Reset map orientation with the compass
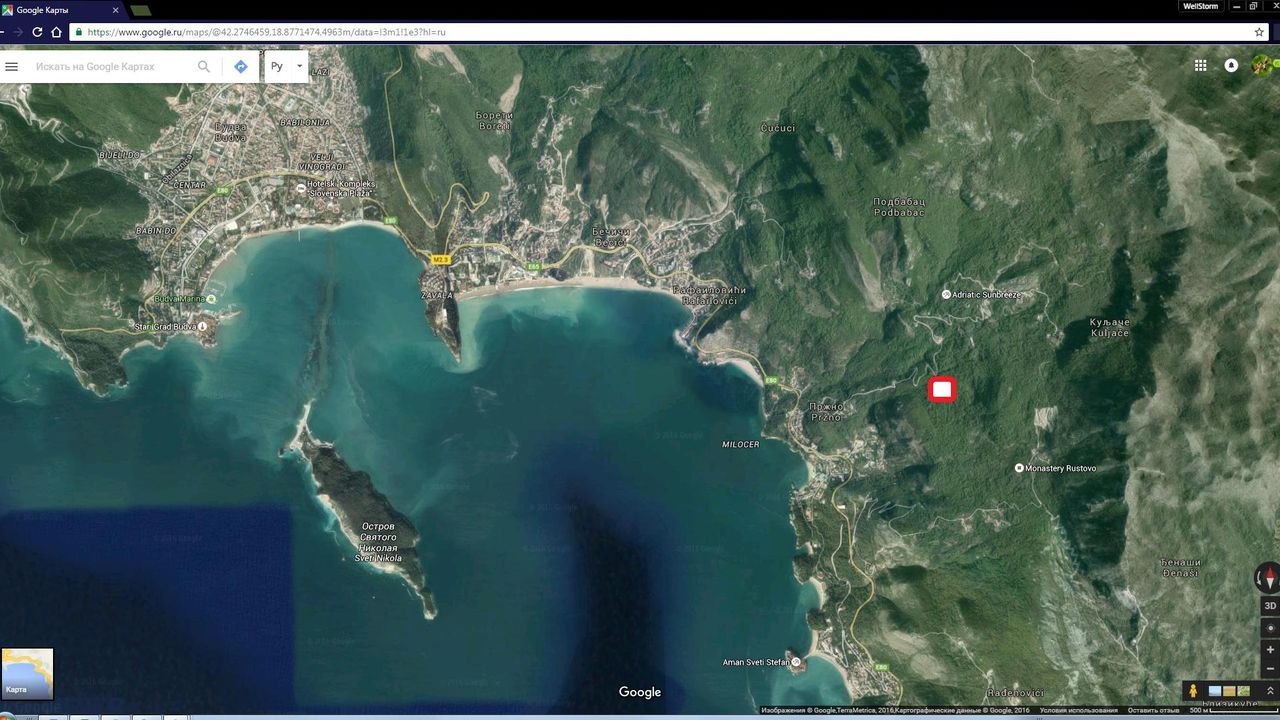The image size is (1280, 720). [1268, 578]
